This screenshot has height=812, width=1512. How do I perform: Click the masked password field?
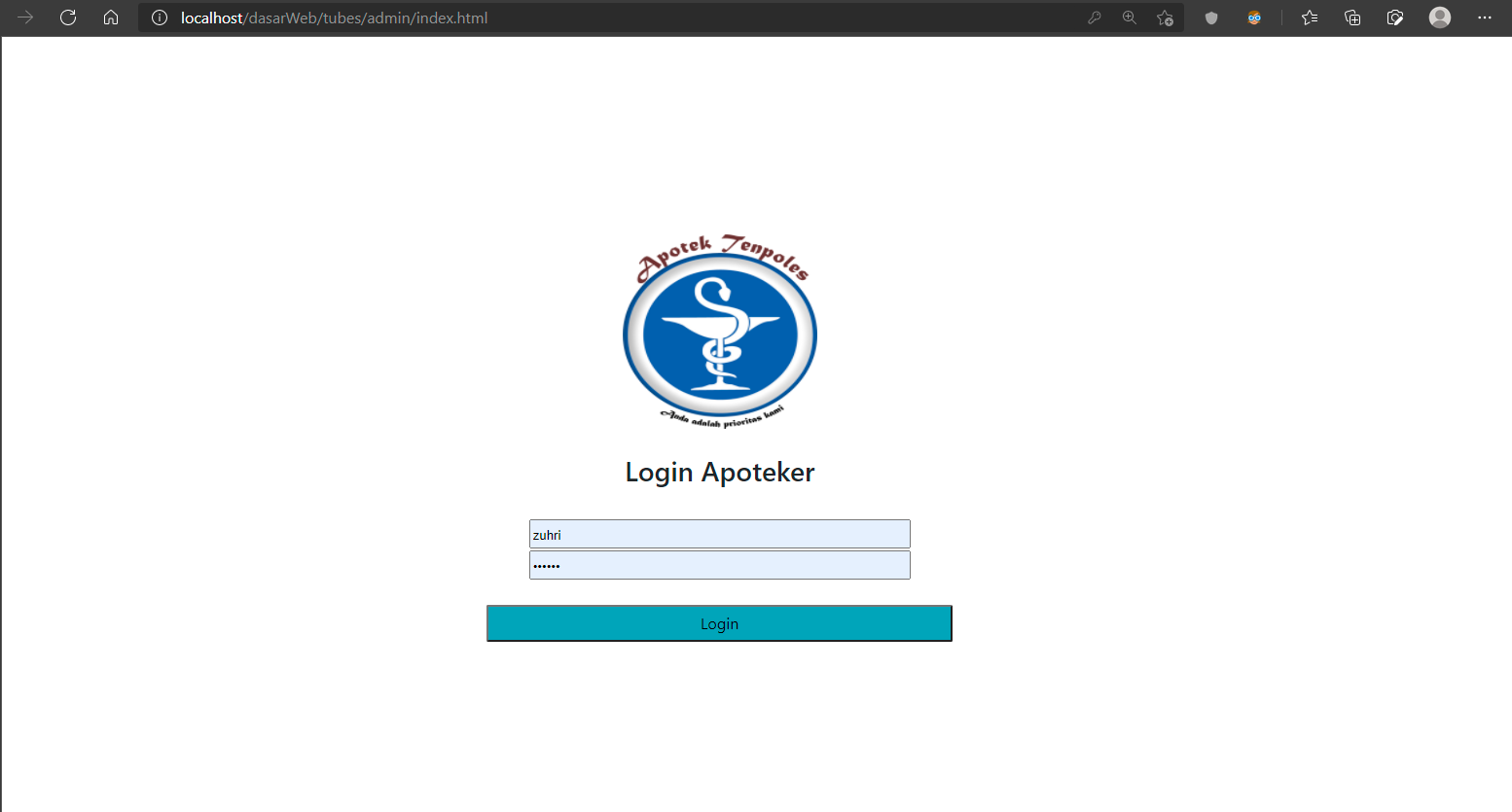click(719, 565)
